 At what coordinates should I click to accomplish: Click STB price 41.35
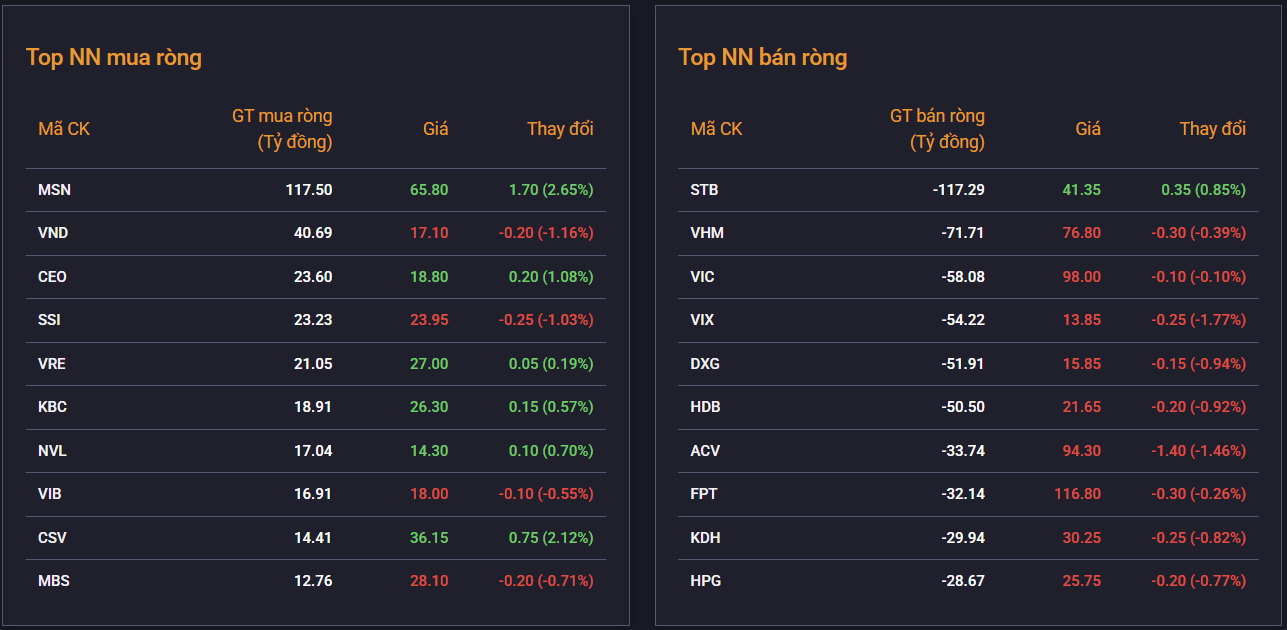[x=1081, y=190]
